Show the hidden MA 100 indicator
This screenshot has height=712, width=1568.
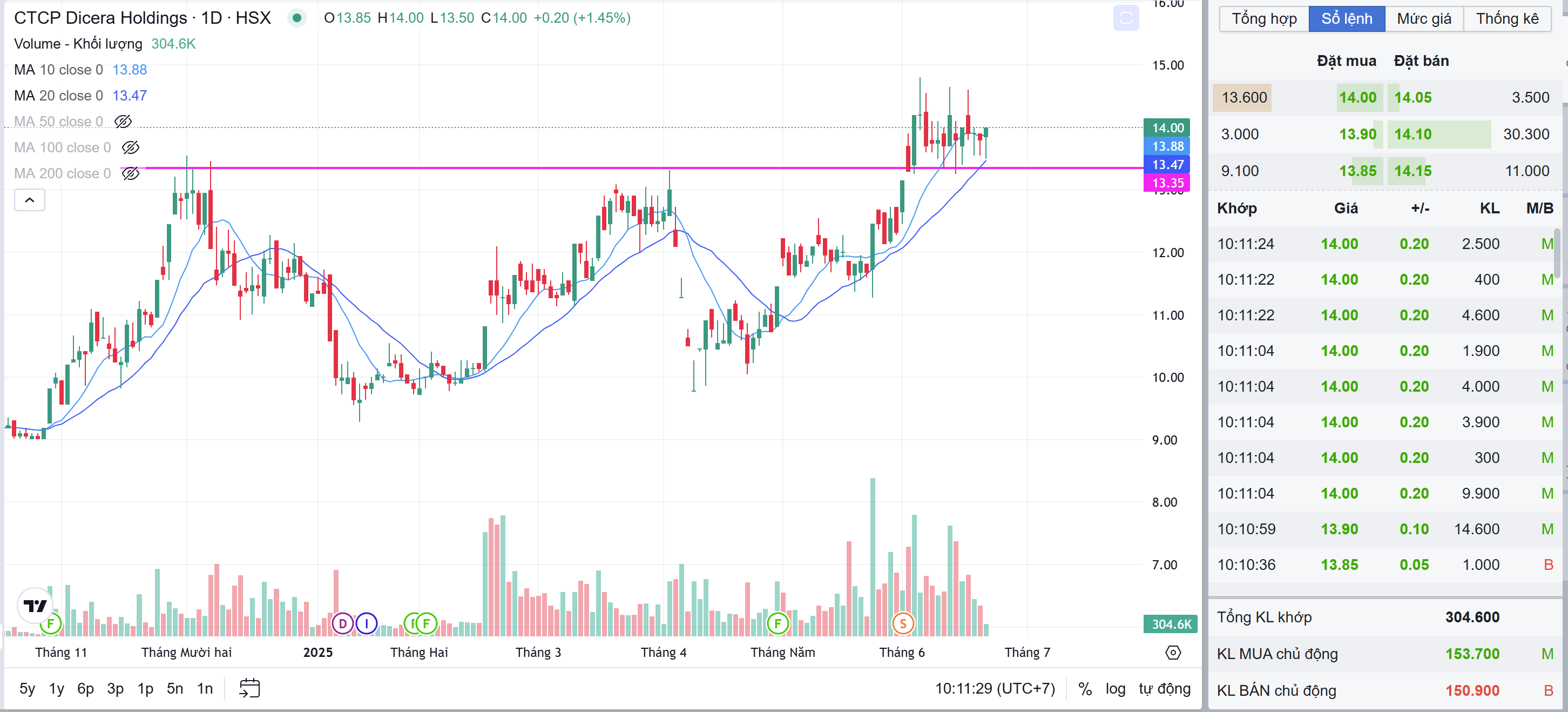pos(130,147)
